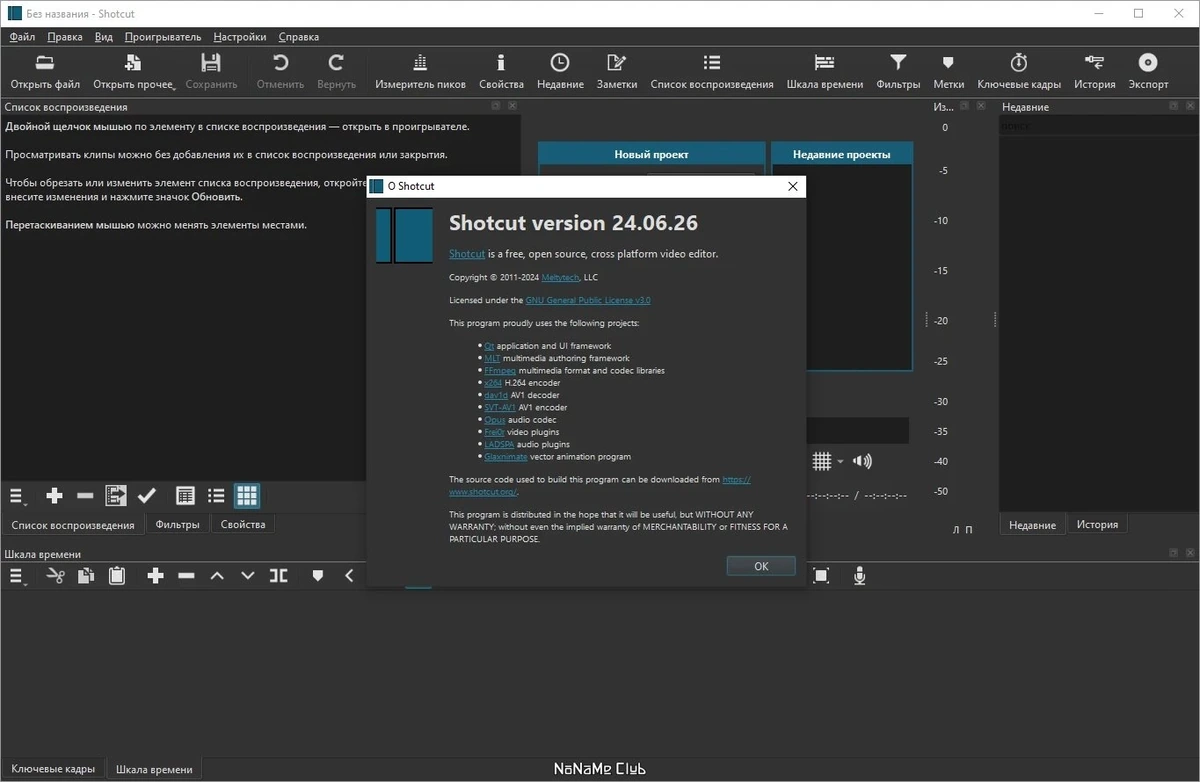Click the Export disc toolbar icon

click(x=1148, y=63)
